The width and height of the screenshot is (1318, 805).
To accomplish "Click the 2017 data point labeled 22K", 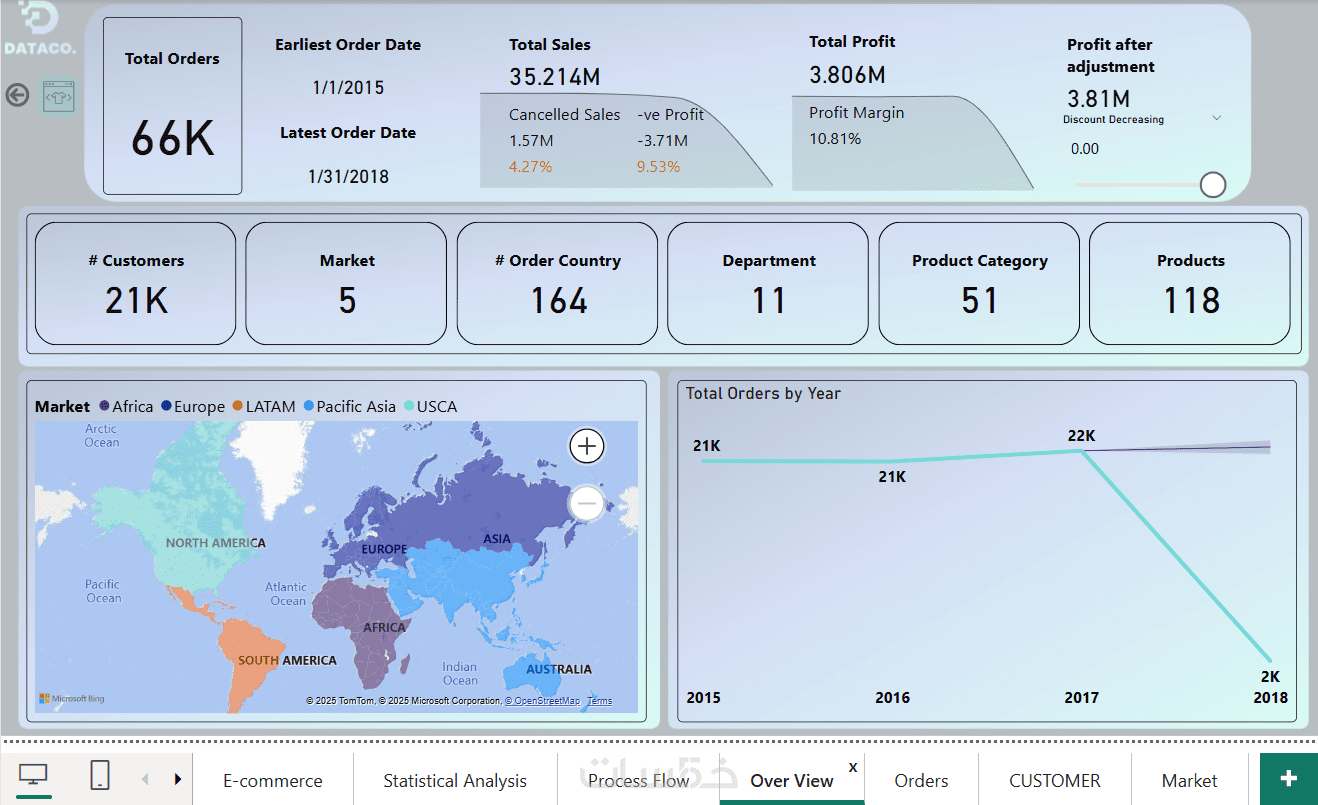I will (1081, 451).
